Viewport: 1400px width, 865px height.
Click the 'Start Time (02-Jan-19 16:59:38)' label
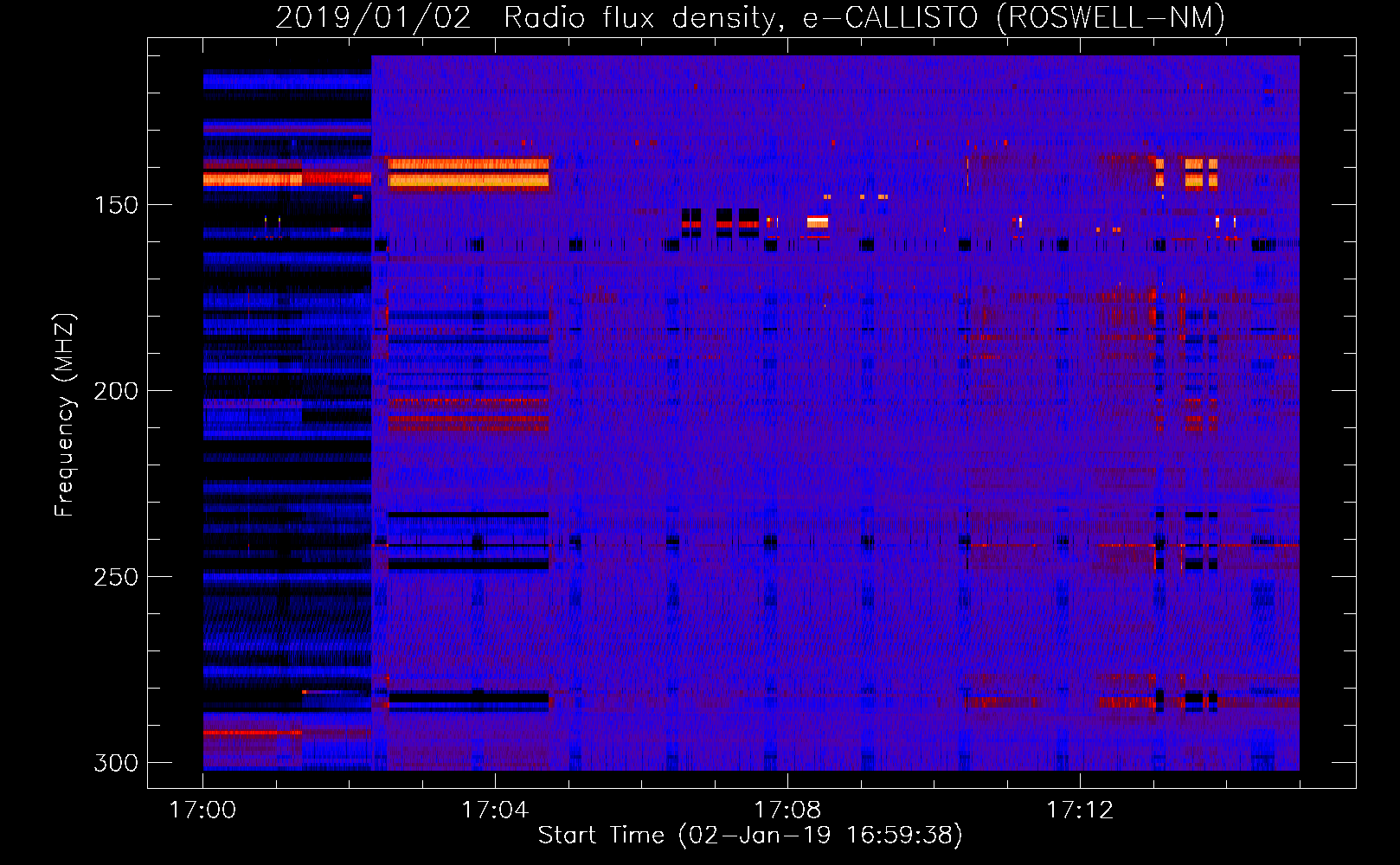(x=750, y=836)
